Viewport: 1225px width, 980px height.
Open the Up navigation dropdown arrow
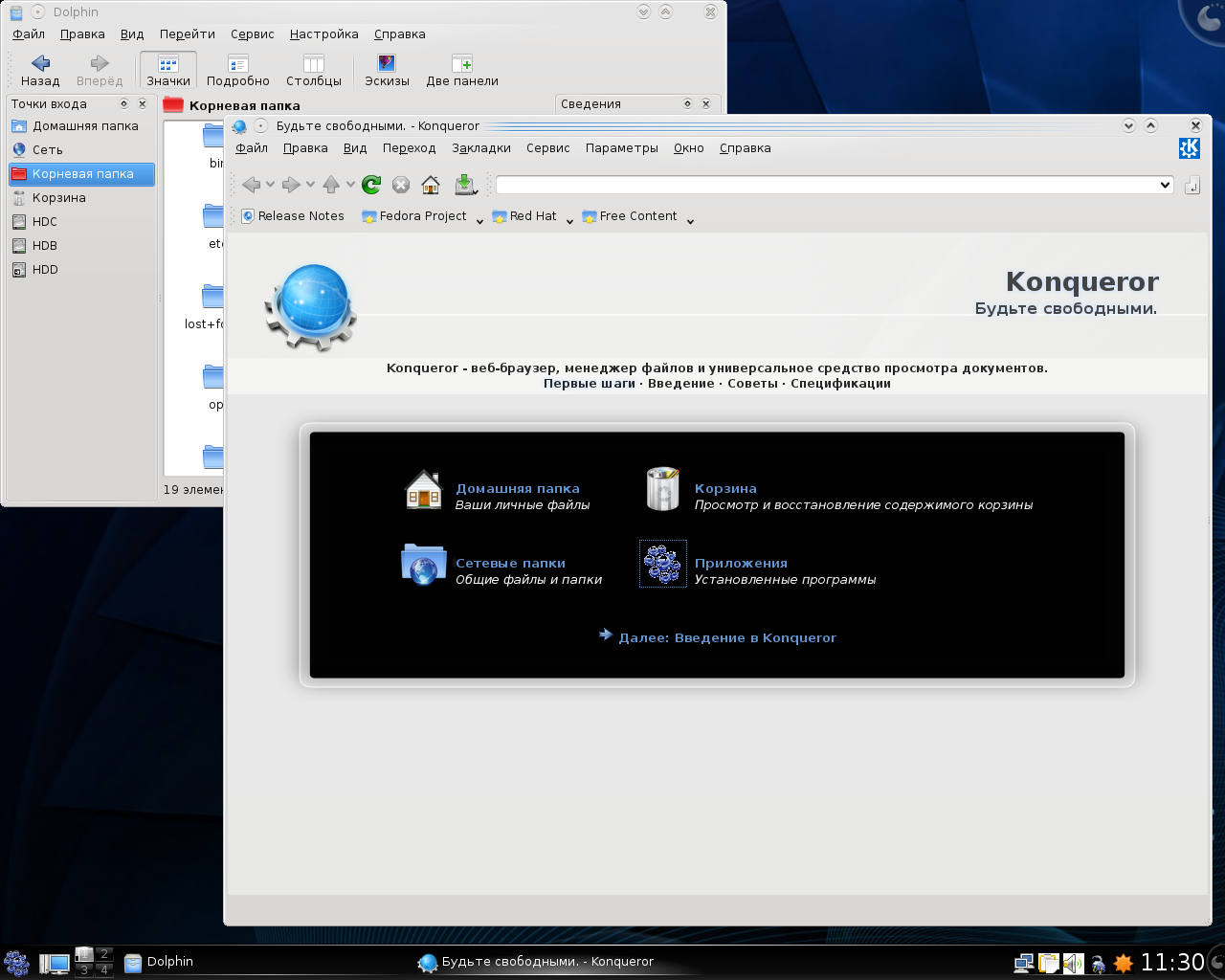tap(350, 185)
